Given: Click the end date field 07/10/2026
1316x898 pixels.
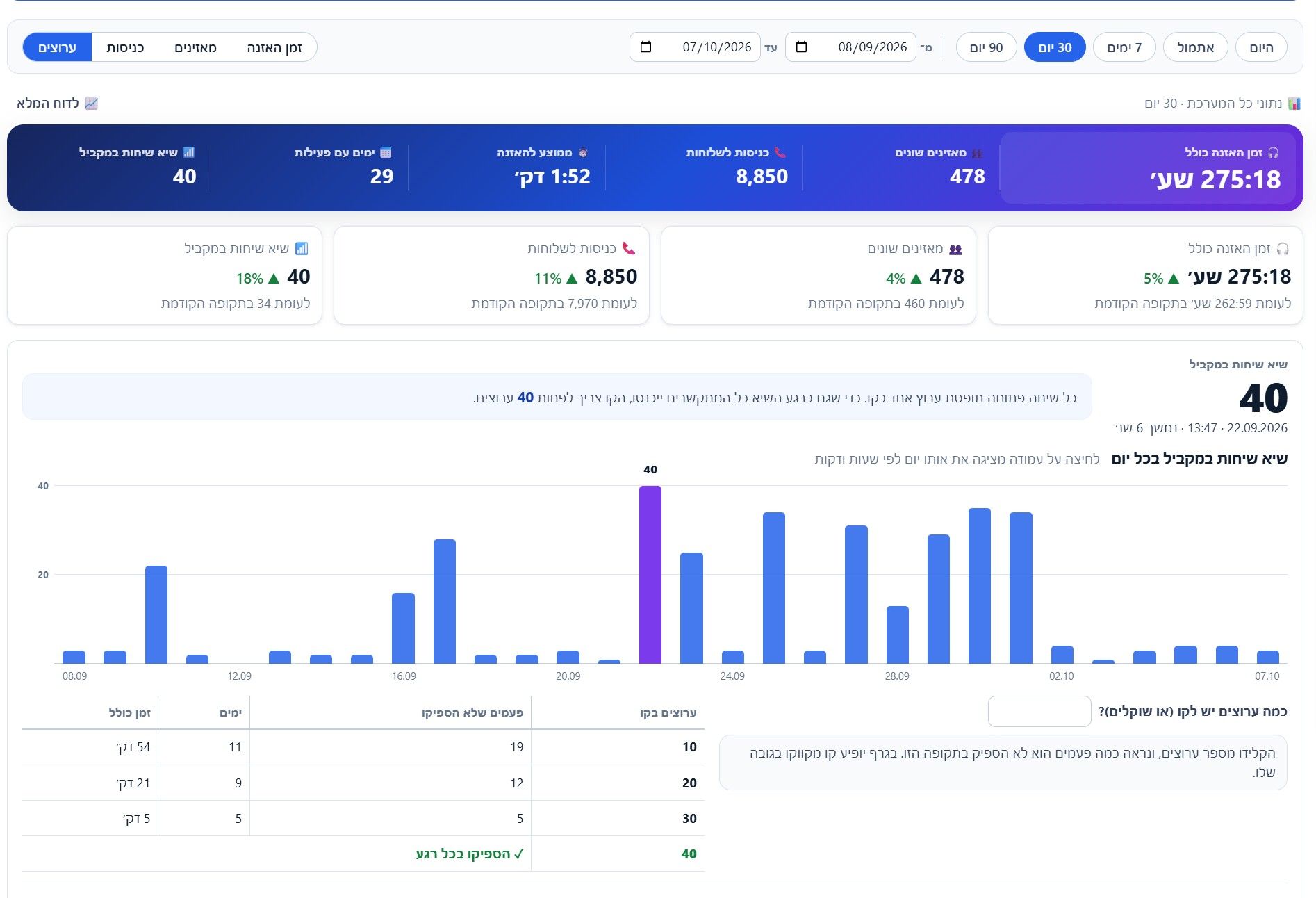Looking at the screenshot, I should click(695, 47).
